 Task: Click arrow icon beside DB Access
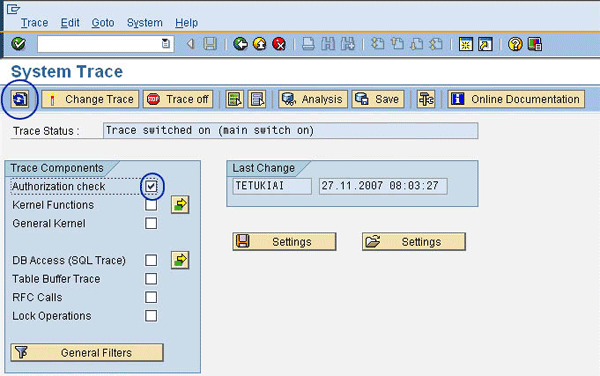[180, 260]
